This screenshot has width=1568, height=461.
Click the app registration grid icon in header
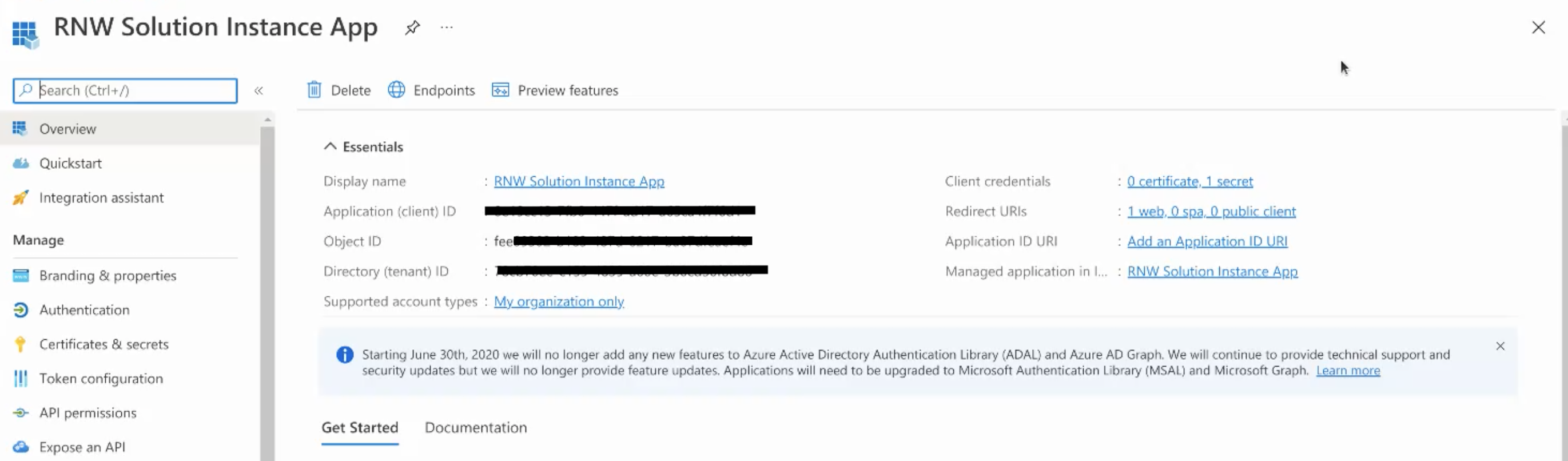(25, 34)
